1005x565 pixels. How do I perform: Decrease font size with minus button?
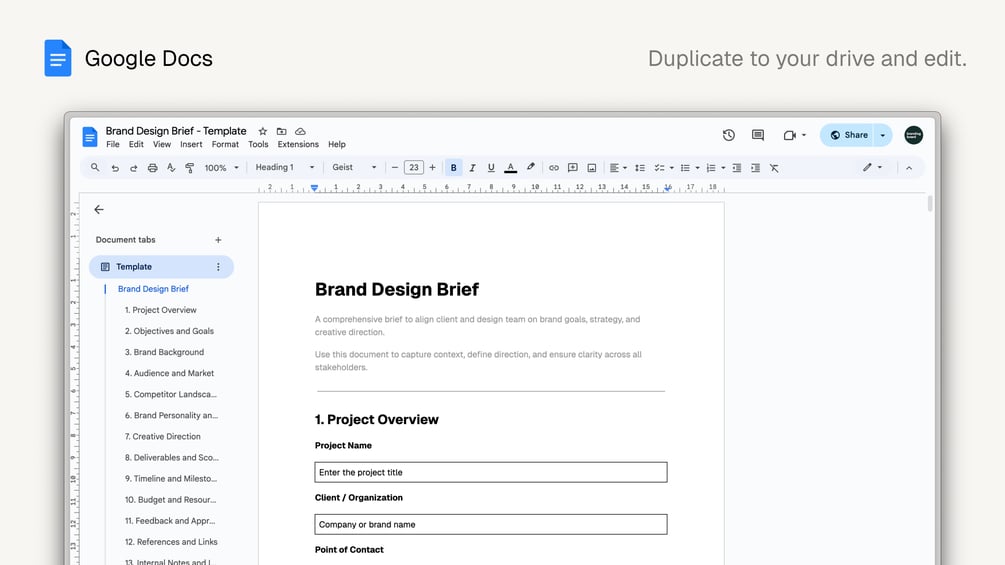[395, 167]
